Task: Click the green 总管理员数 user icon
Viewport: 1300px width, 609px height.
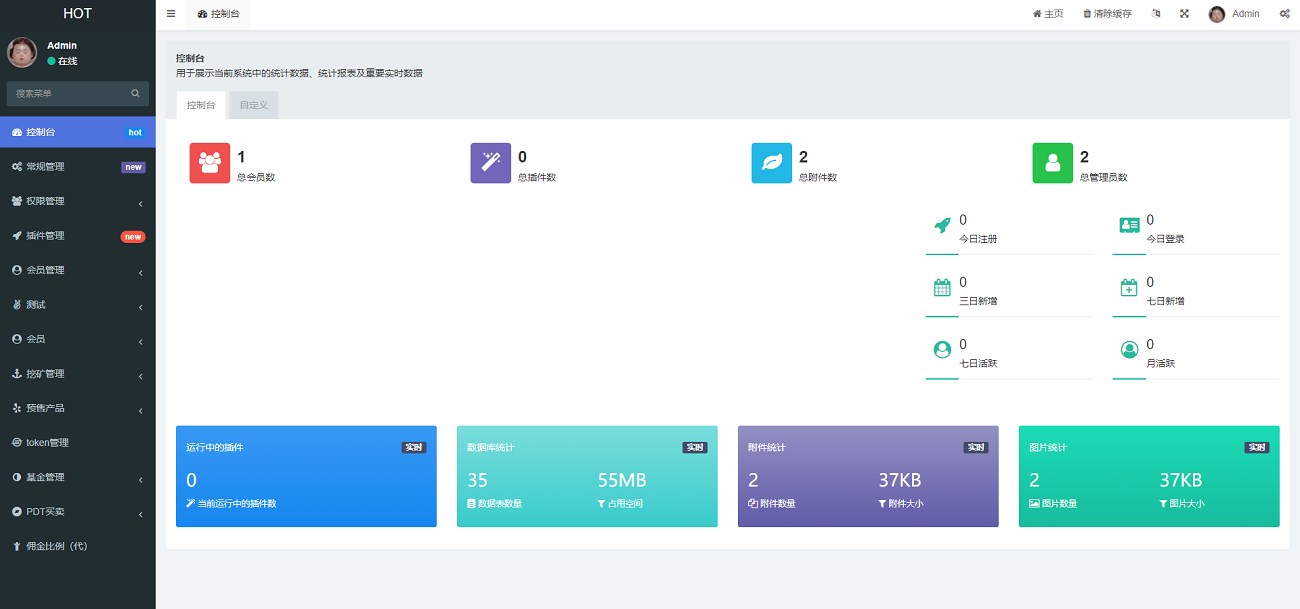Action: tap(1052, 163)
